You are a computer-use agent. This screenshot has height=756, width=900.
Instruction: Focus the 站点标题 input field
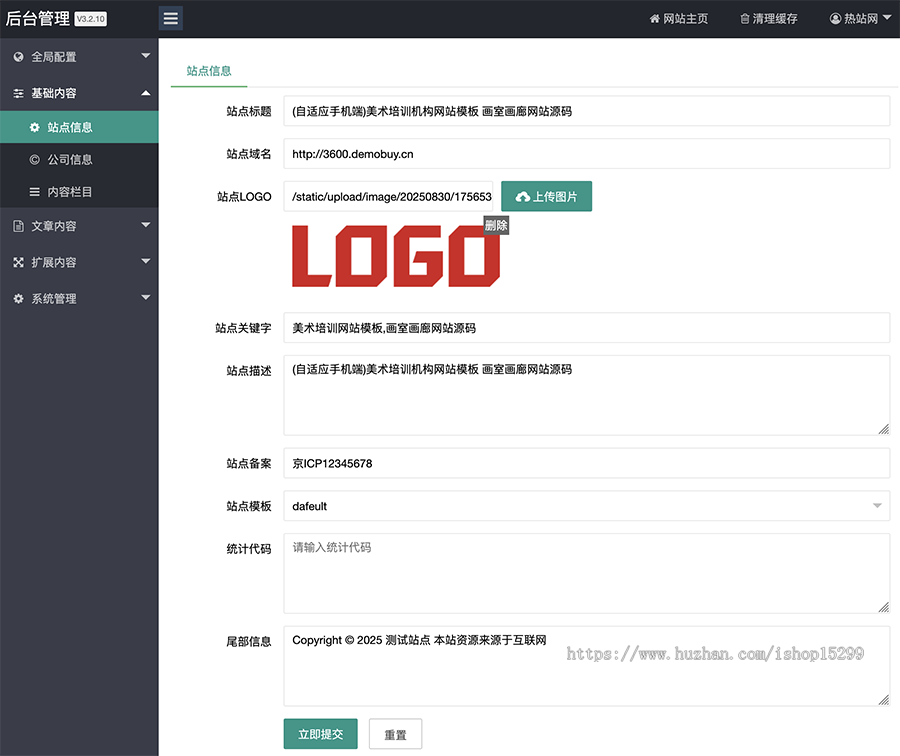587,111
